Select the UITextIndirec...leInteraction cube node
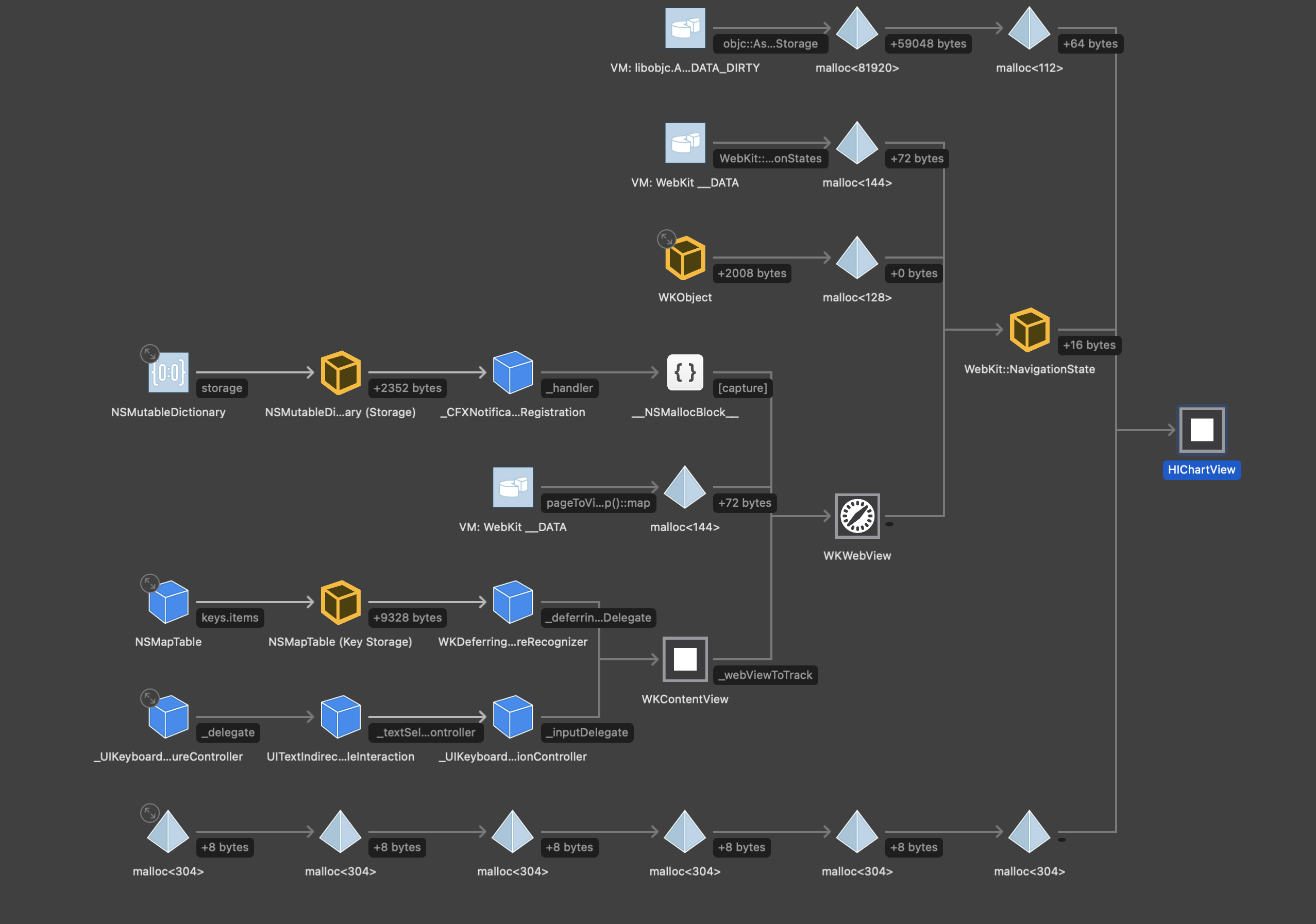Screen dimensions: 1316x924 tap(341, 716)
